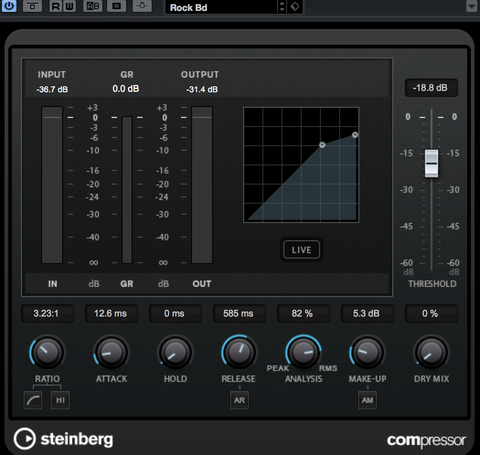
Task: Click the compressor plug-in name text
Action: click(x=426, y=441)
